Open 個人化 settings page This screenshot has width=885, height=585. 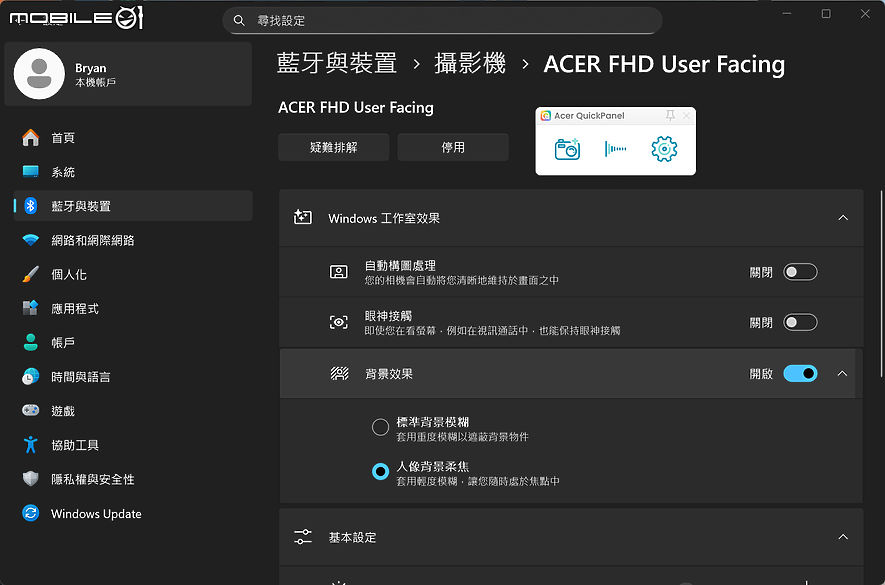[x=133, y=274]
